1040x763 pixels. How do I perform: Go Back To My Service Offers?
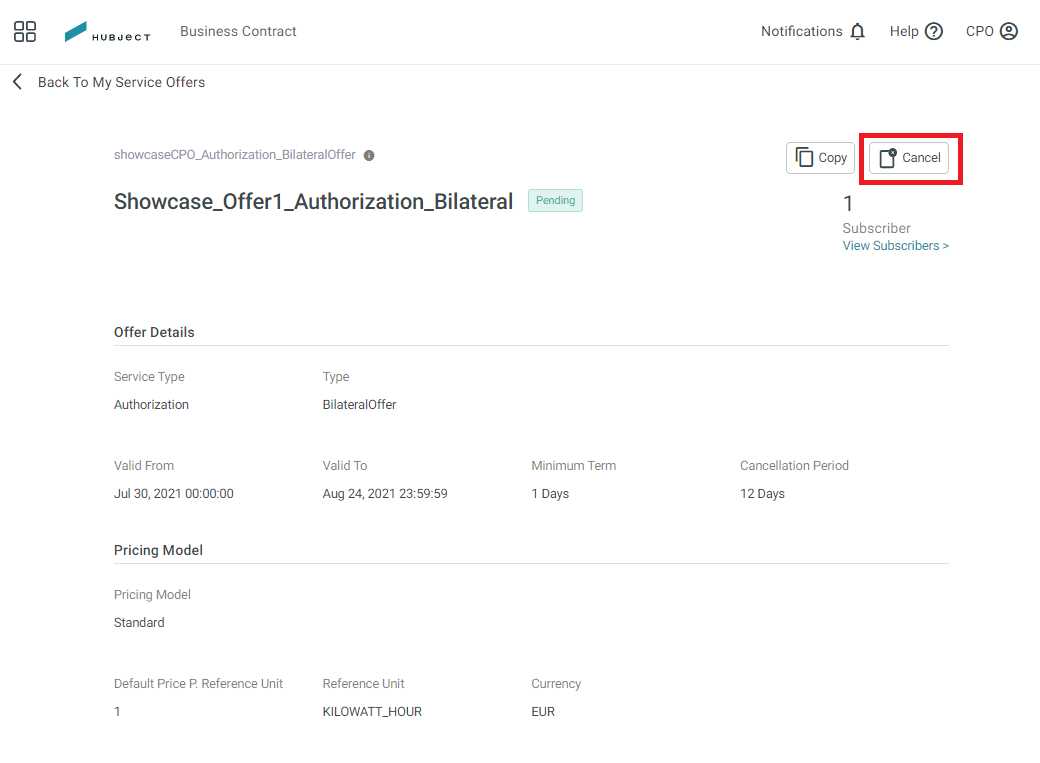(121, 82)
